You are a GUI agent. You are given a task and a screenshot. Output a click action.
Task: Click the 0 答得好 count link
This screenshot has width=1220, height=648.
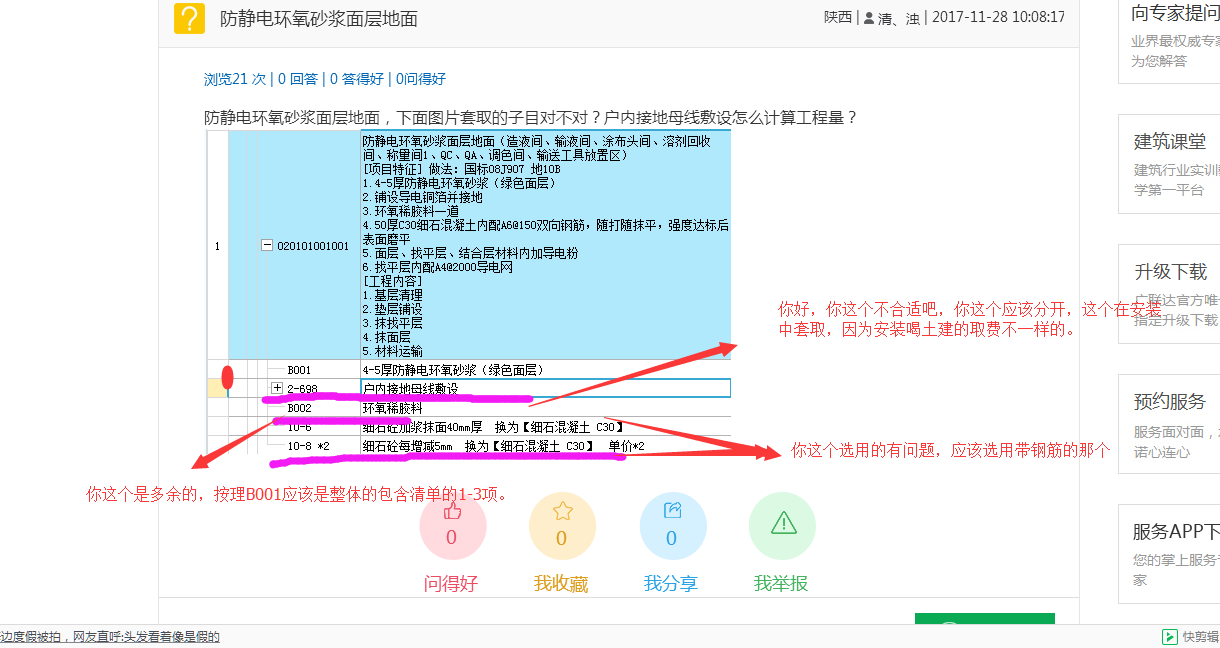click(x=357, y=79)
